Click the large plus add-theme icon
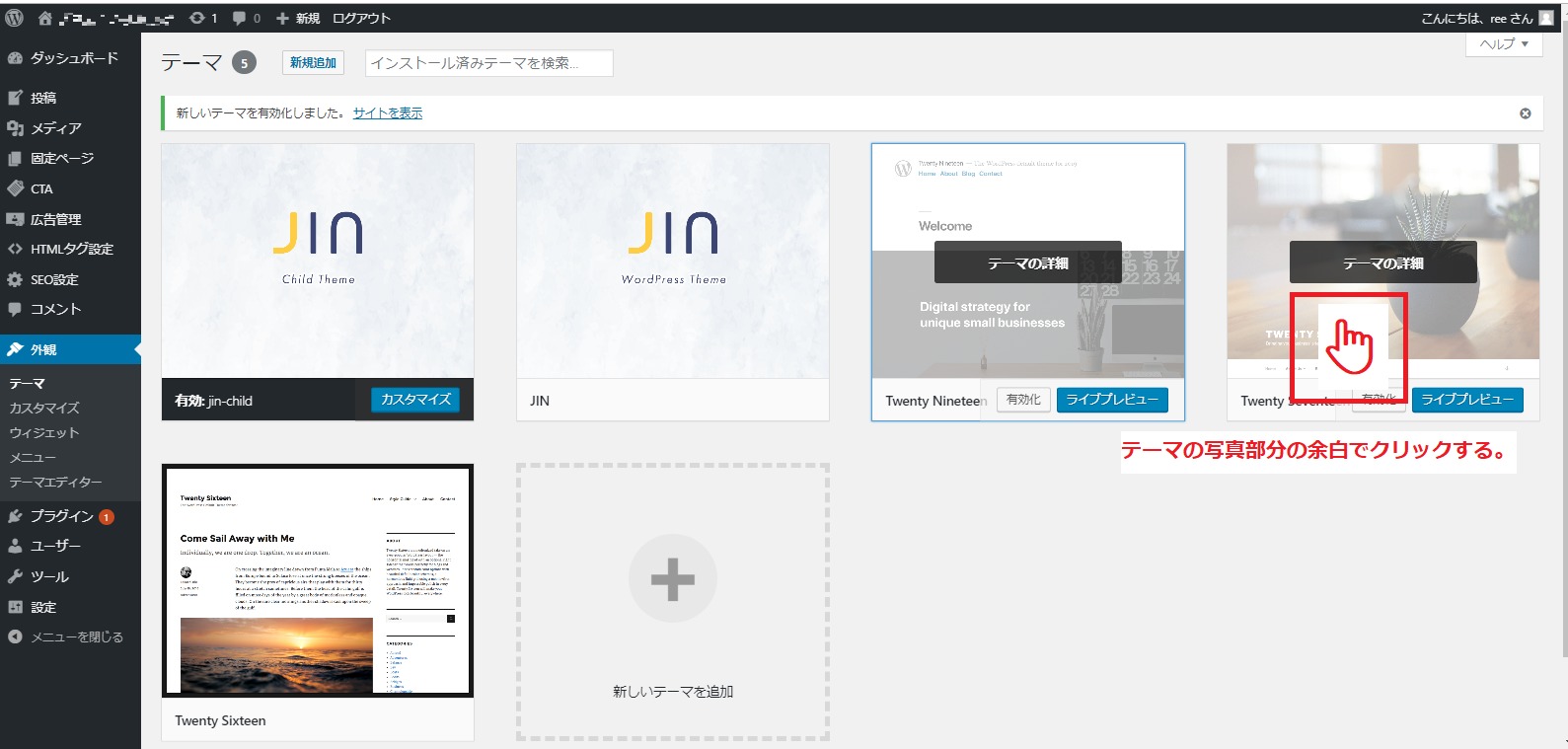Screen dimensions: 1568x749 pyautogui.click(x=673, y=579)
